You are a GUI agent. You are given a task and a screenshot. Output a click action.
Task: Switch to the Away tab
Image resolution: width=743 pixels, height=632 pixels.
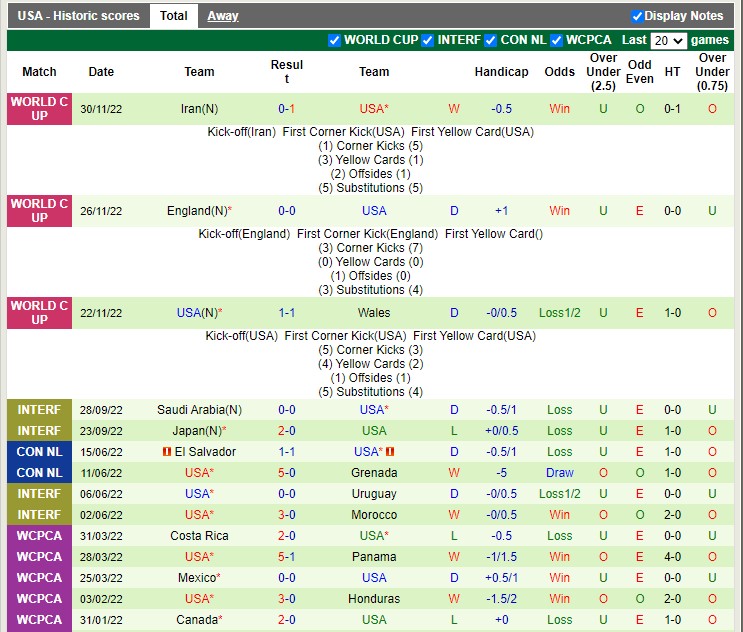pyautogui.click(x=223, y=16)
